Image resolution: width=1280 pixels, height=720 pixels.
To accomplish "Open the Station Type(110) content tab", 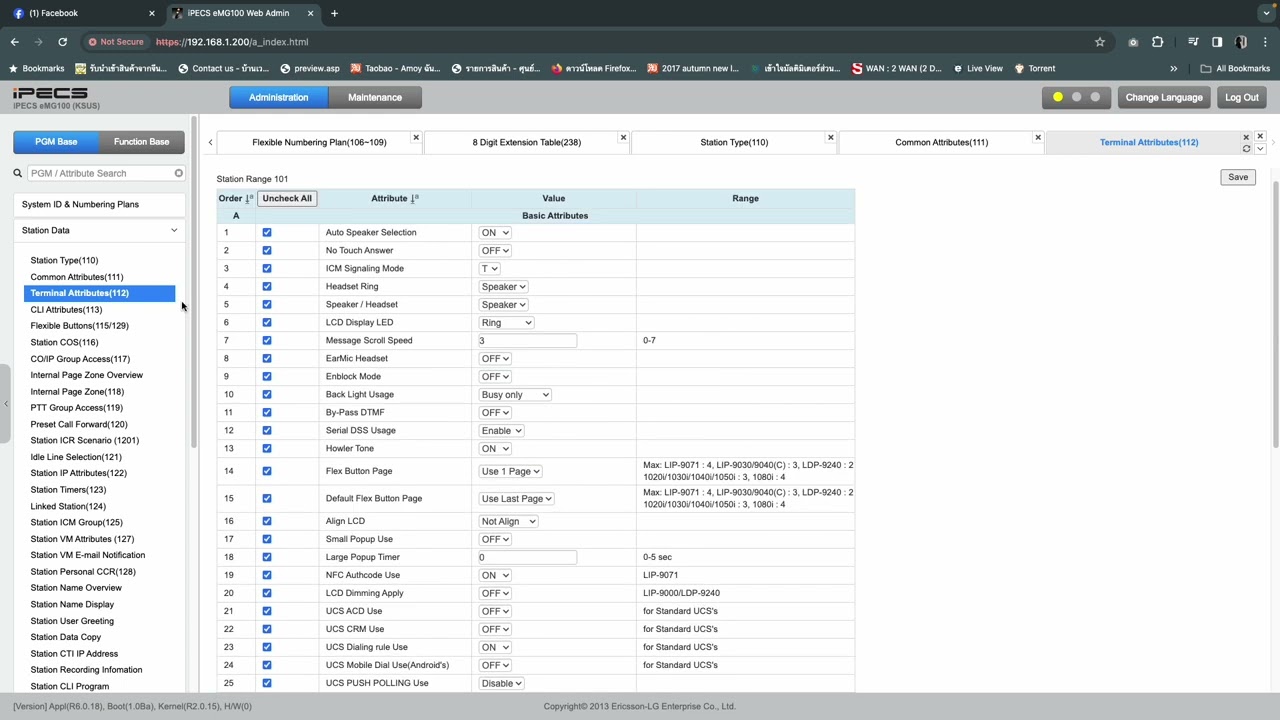I will click(734, 142).
